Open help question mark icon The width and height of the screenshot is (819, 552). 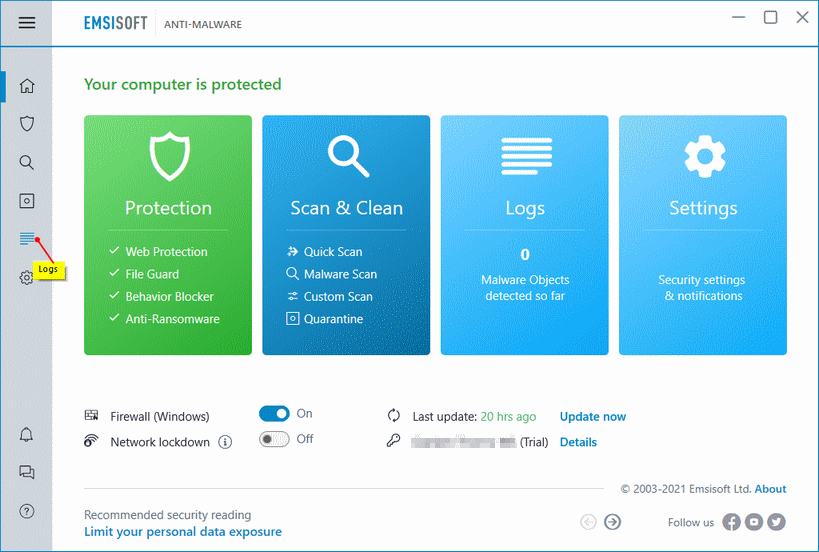pos(27,511)
